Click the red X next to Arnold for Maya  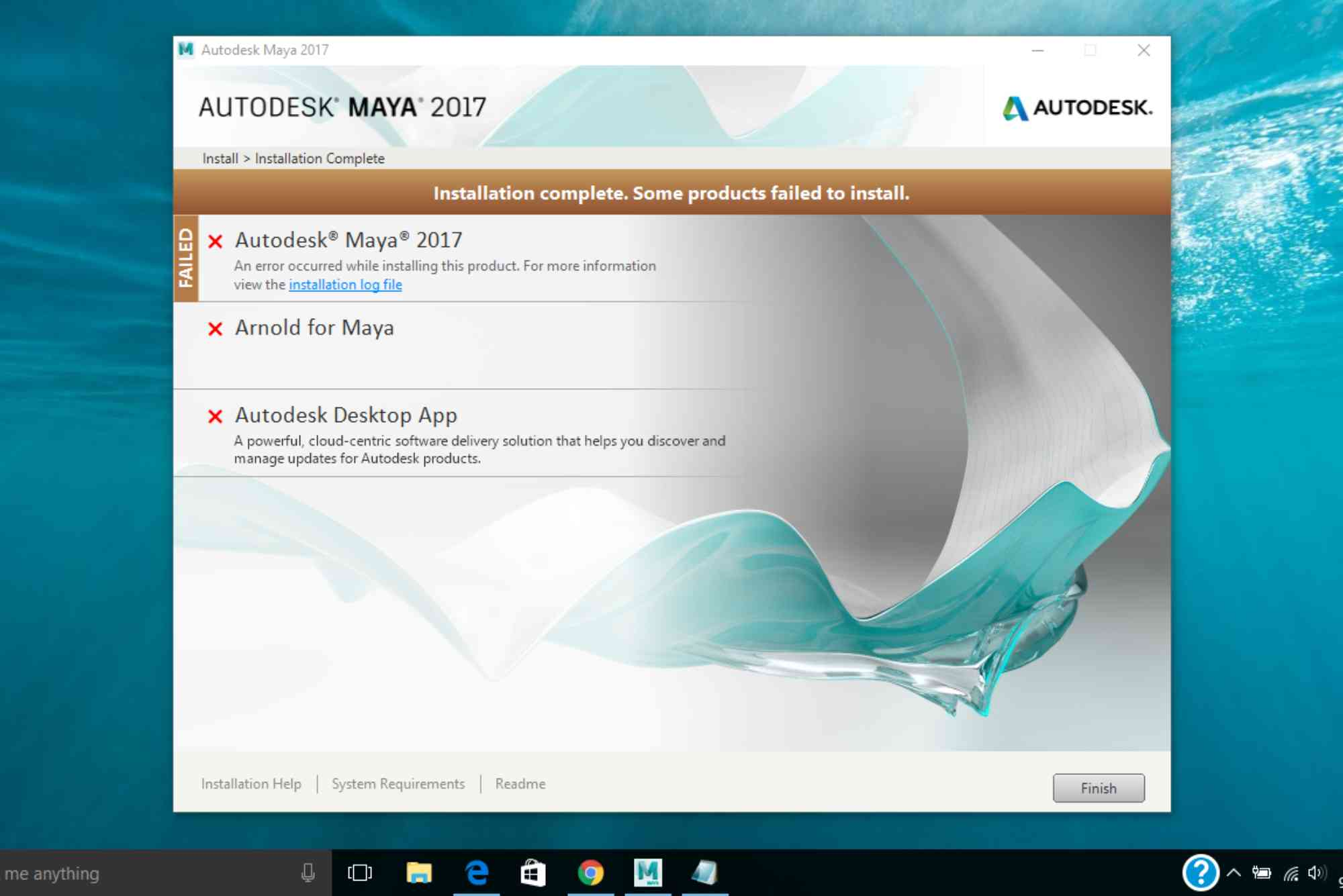tap(215, 329)
